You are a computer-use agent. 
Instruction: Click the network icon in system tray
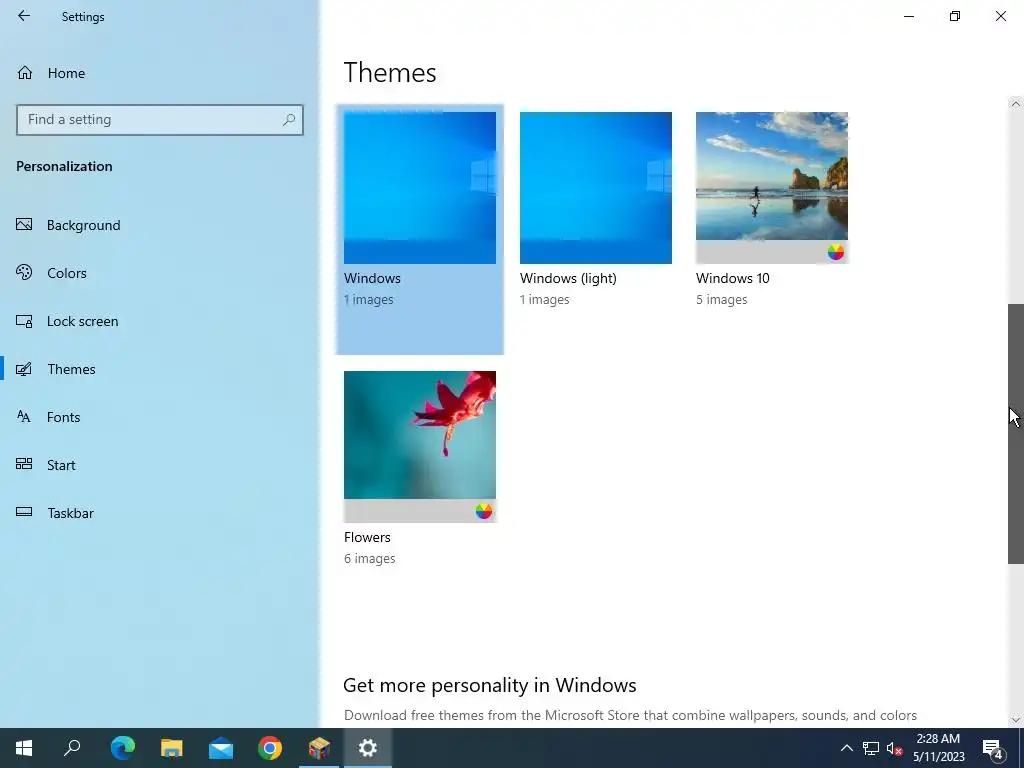871,748
